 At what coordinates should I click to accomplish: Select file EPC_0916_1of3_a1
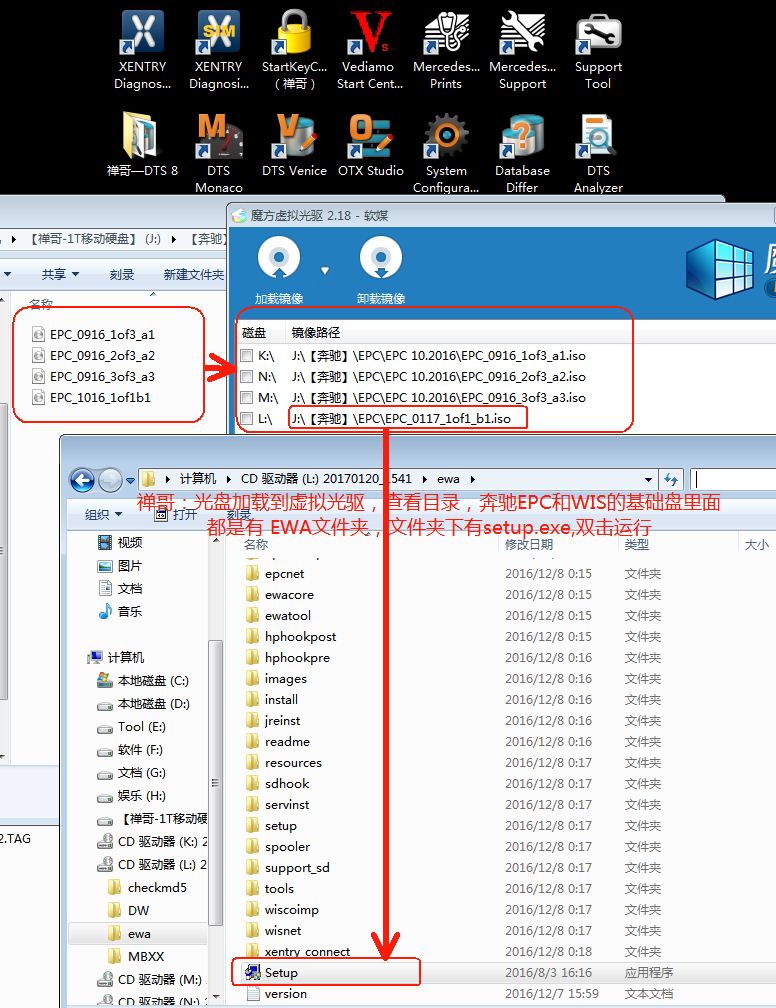pos(94,334)
